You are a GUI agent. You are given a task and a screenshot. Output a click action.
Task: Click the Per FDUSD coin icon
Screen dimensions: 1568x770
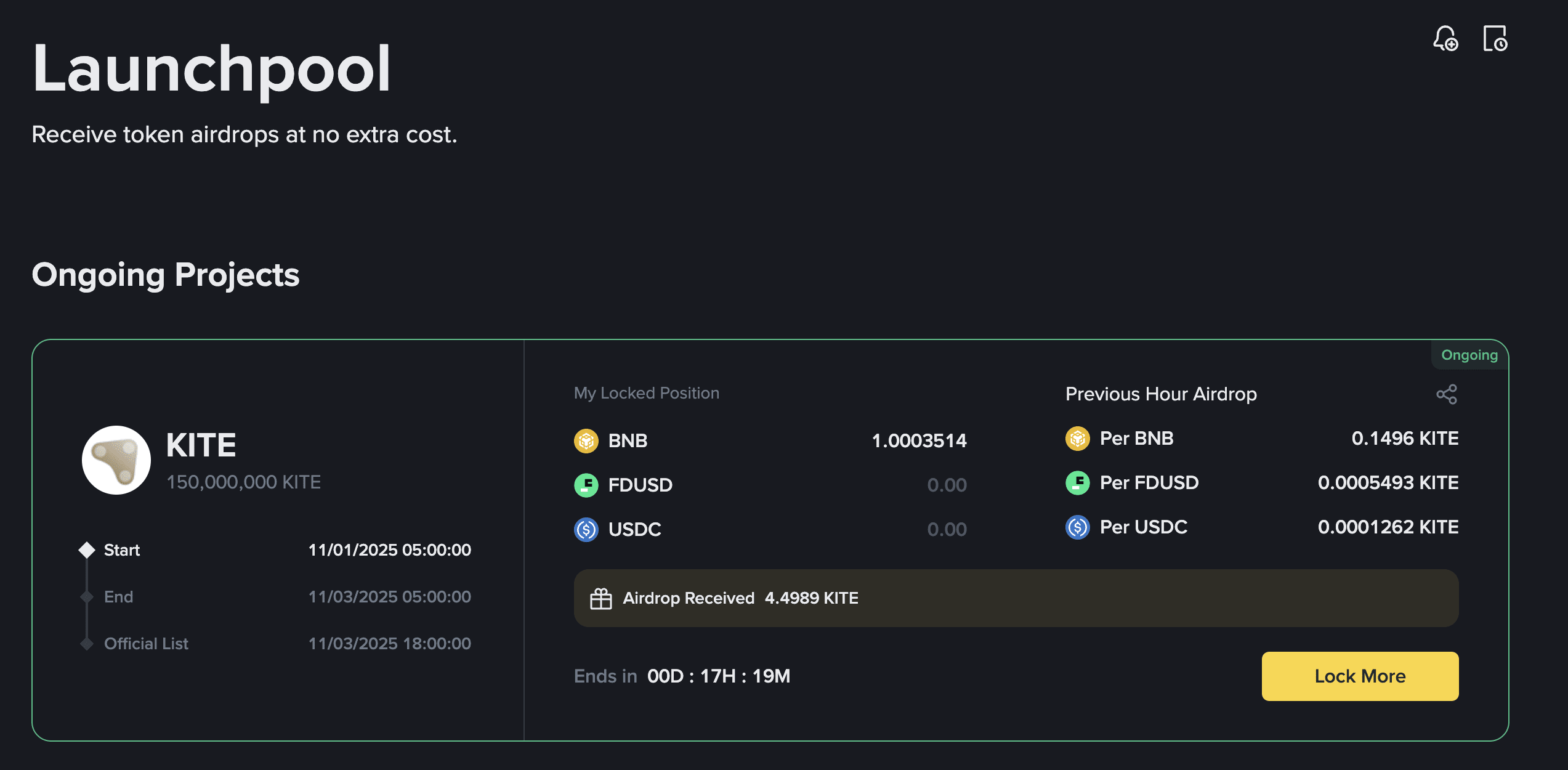(1078, 483)
